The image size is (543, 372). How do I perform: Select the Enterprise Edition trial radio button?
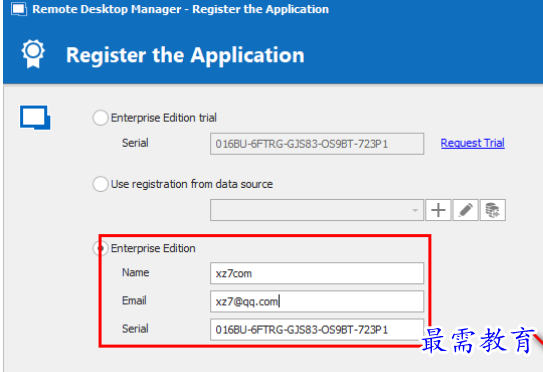click(100, 118)
